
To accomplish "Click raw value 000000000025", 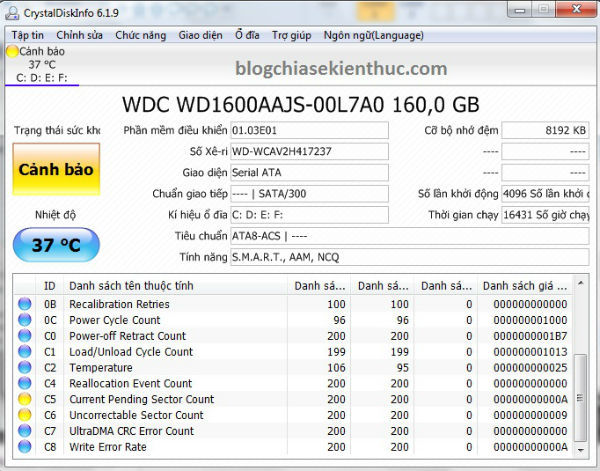I will point(530,368).
